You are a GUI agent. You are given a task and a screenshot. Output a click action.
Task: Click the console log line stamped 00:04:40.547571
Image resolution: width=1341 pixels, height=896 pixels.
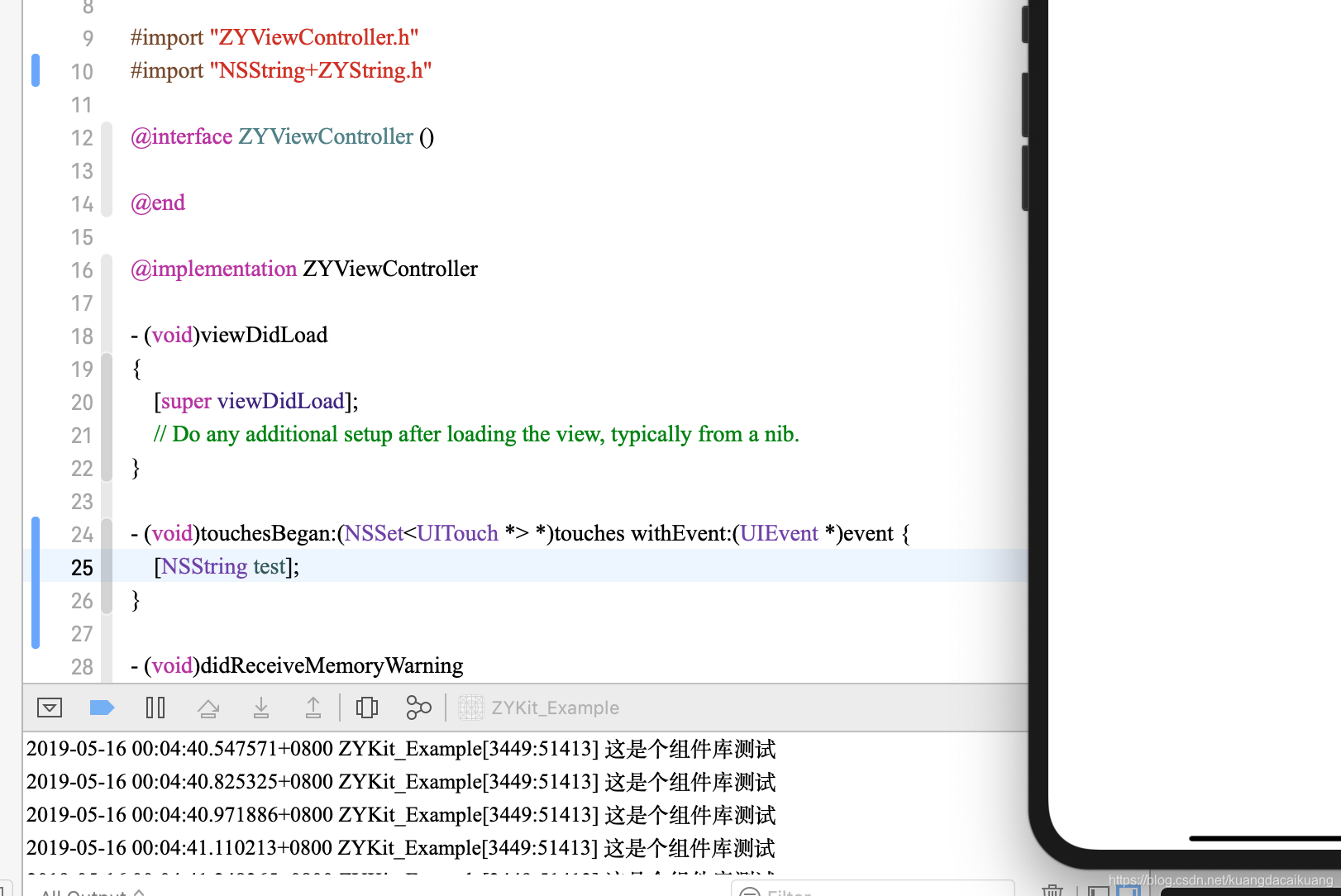point(401,750)
